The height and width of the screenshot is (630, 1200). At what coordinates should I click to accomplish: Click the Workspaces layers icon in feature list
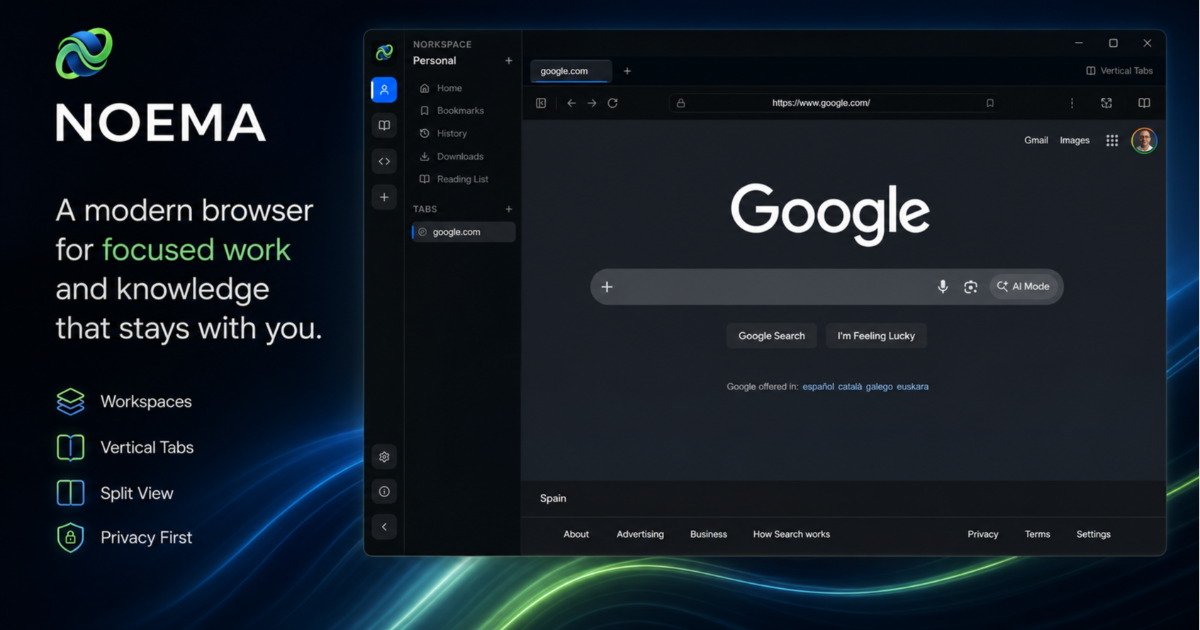click(x=70, y=402)
